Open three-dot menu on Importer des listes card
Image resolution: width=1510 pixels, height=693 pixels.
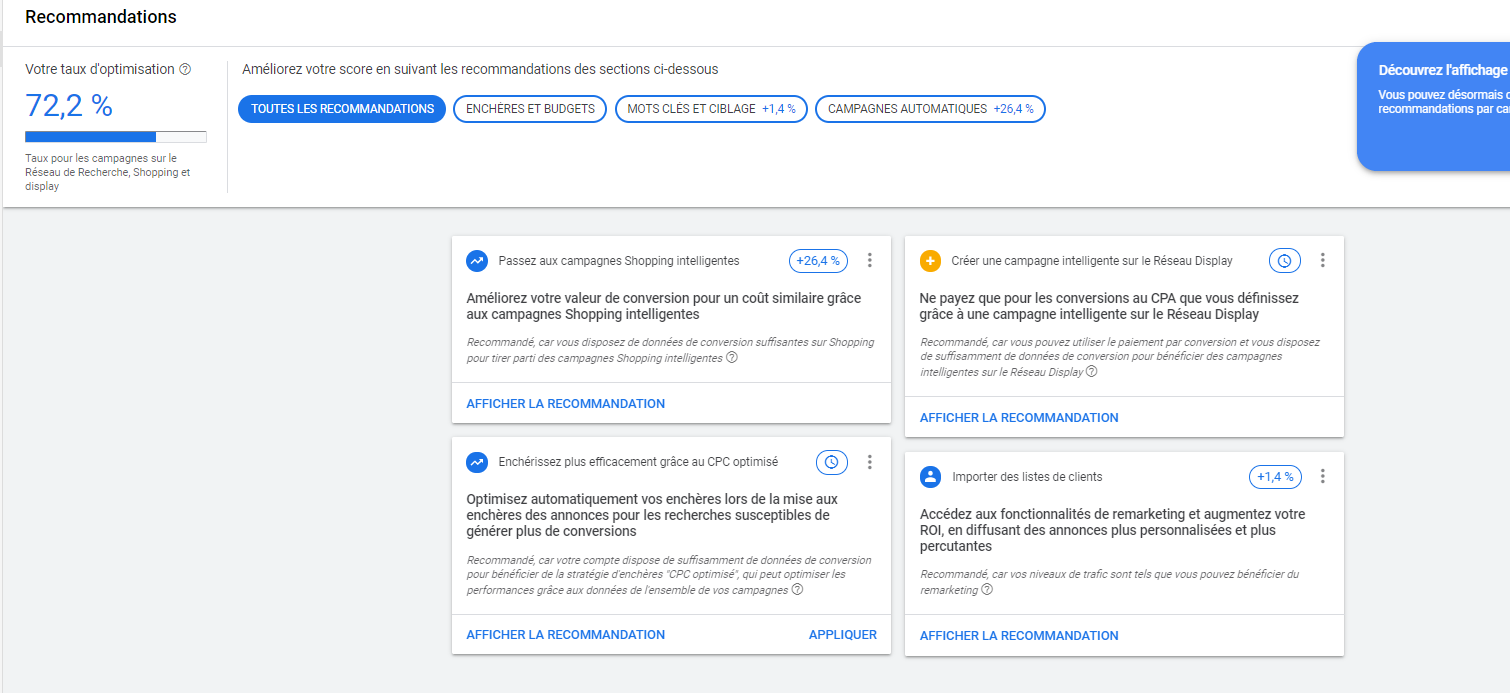(x=1323, y=477)
